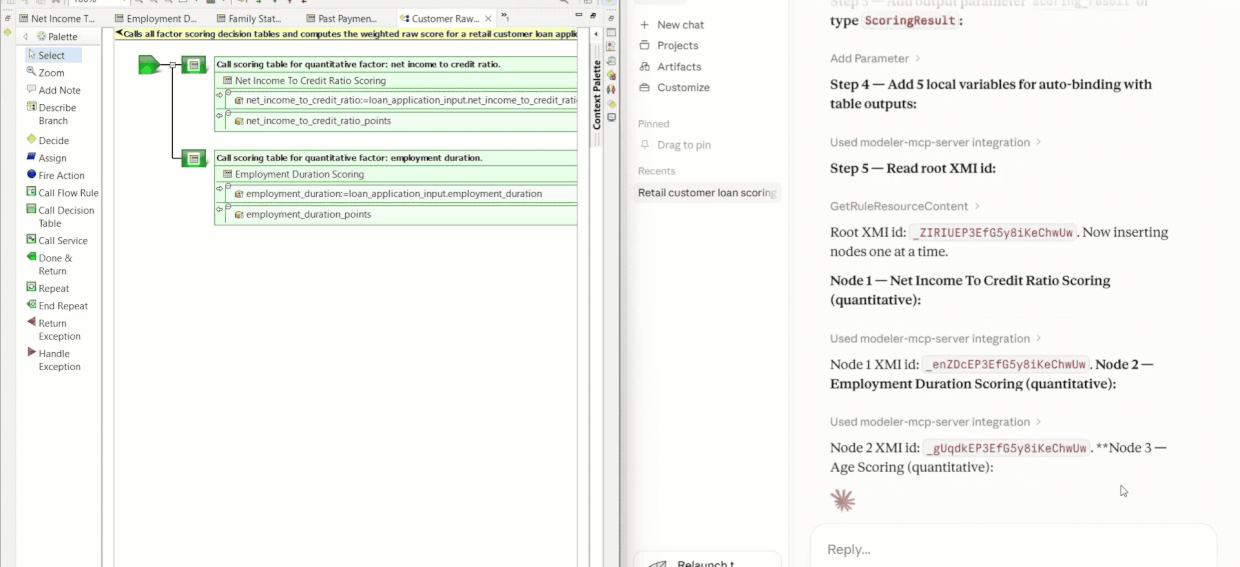Click the Reply message input field

(1013, 548)
